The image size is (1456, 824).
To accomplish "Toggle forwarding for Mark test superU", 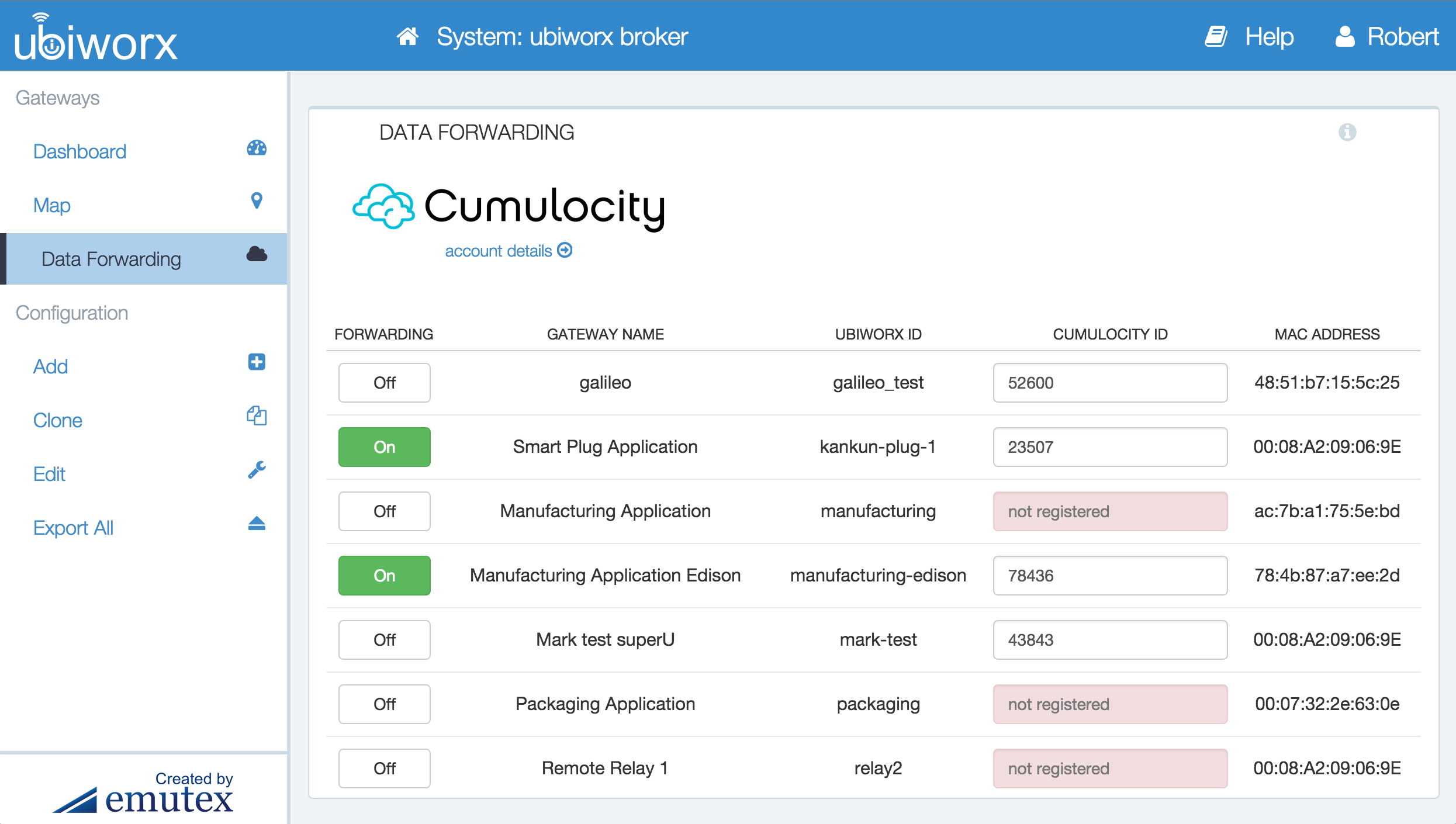I will click(x=385, y=640).
